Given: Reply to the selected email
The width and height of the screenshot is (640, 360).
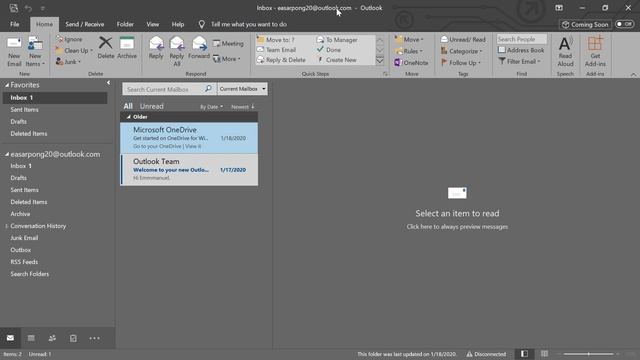Looking at the screenshot, I should coord(156,48).
